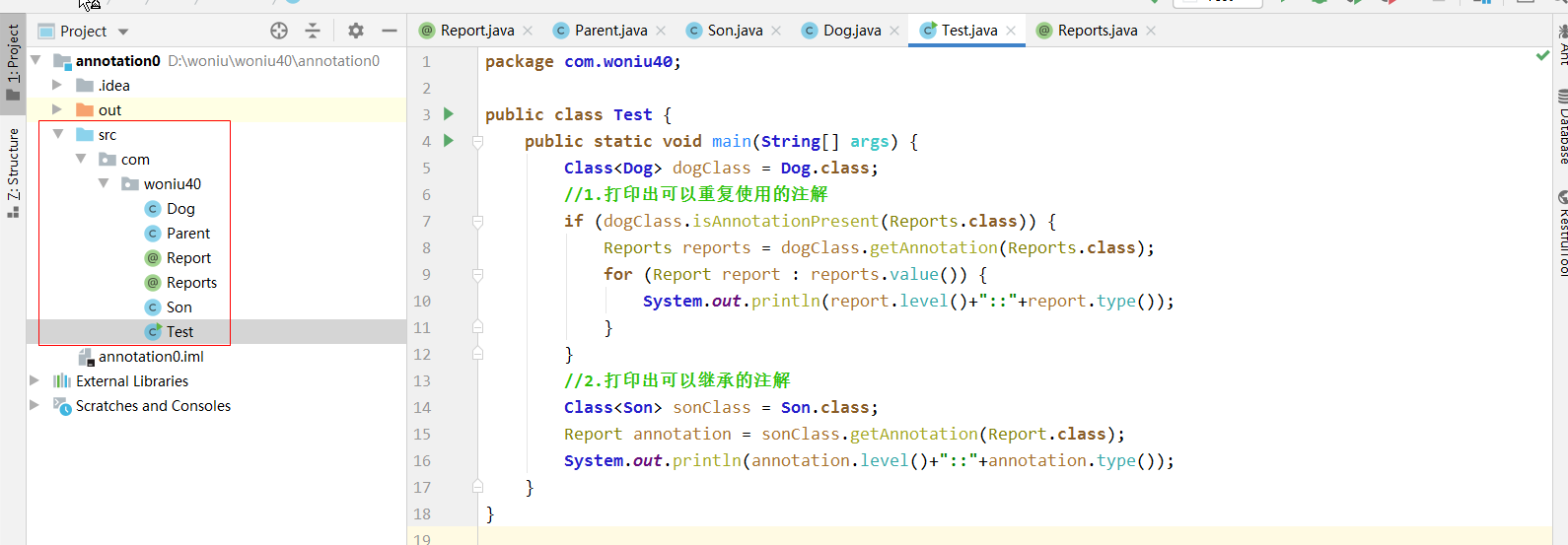Fold the main method at line 4
This screenshot has height=545, width=1568.
point(477,141)
